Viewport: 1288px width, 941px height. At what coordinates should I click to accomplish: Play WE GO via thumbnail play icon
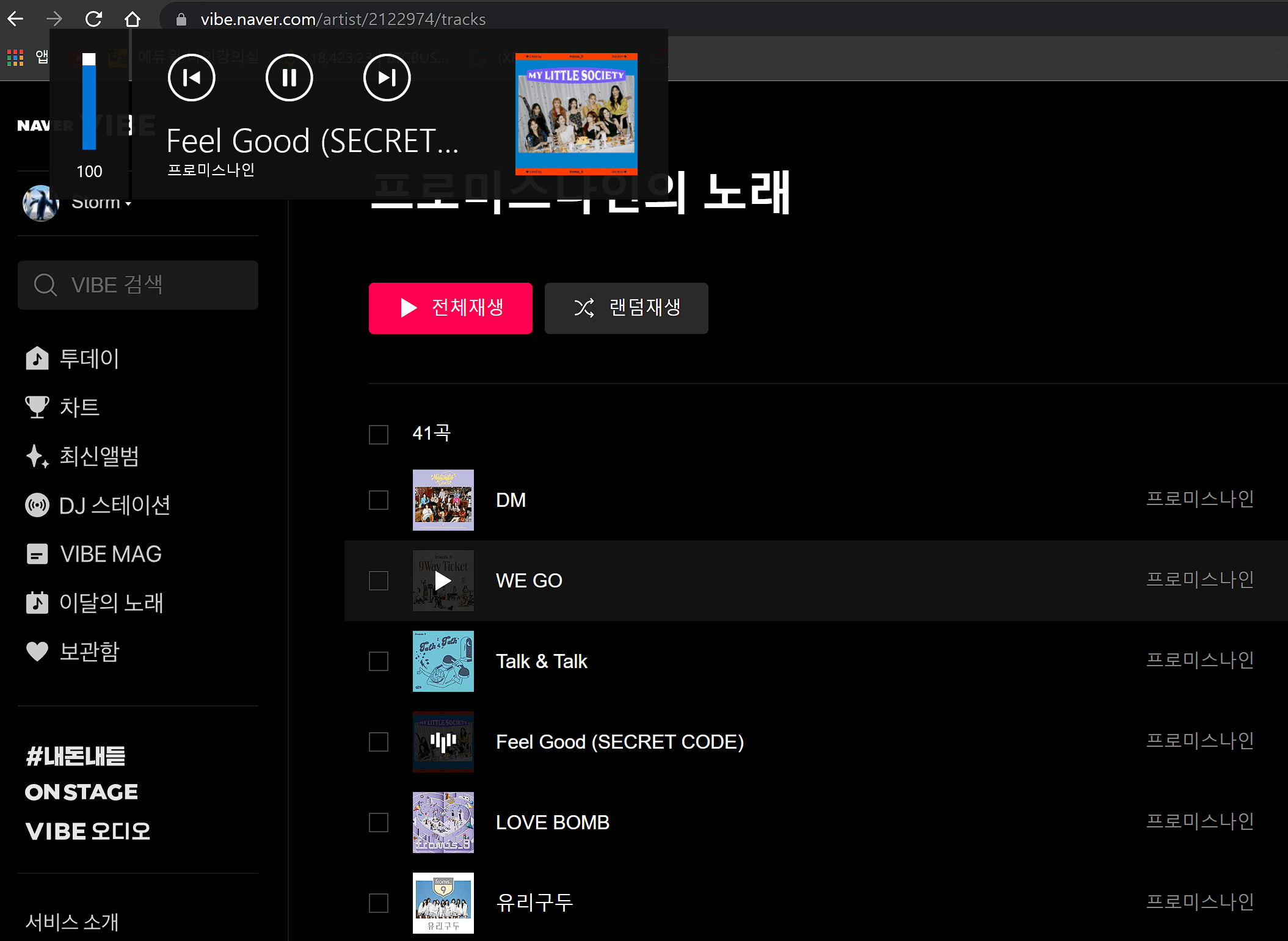(x=443, y=581)
